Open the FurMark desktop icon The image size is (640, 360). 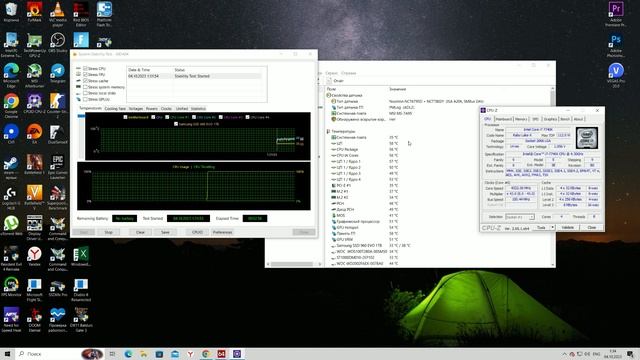(35, 11)
